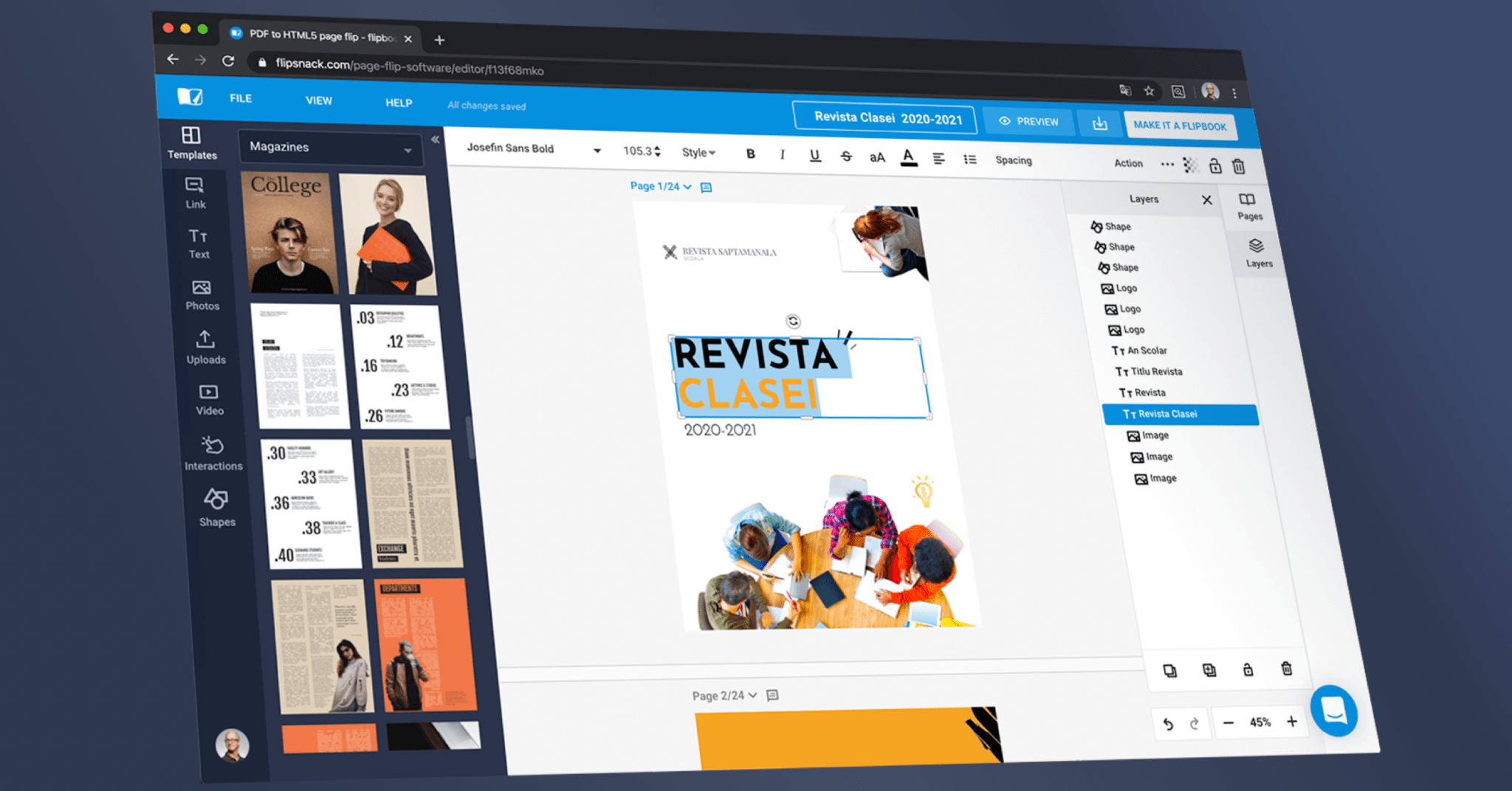
Task: Click MAKE IT A FLIPBOOK button
Action: click(x=1180, y=125)
